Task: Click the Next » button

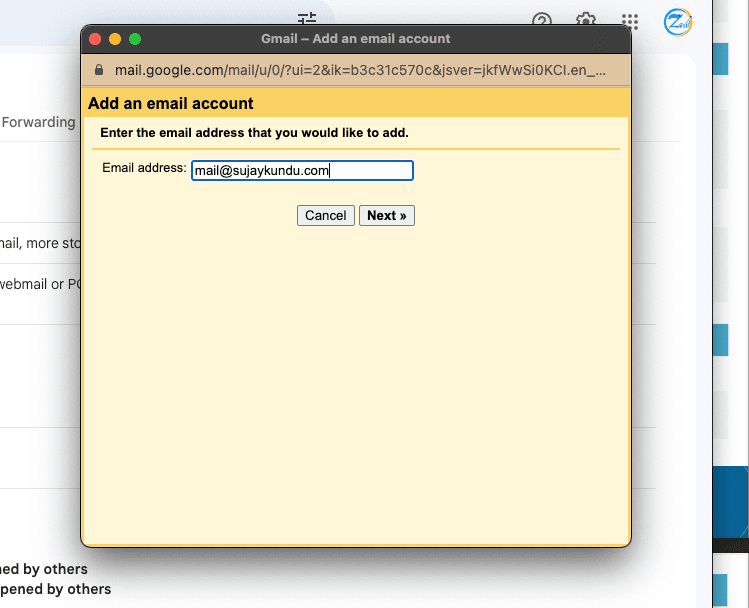Action: point(386,215)
